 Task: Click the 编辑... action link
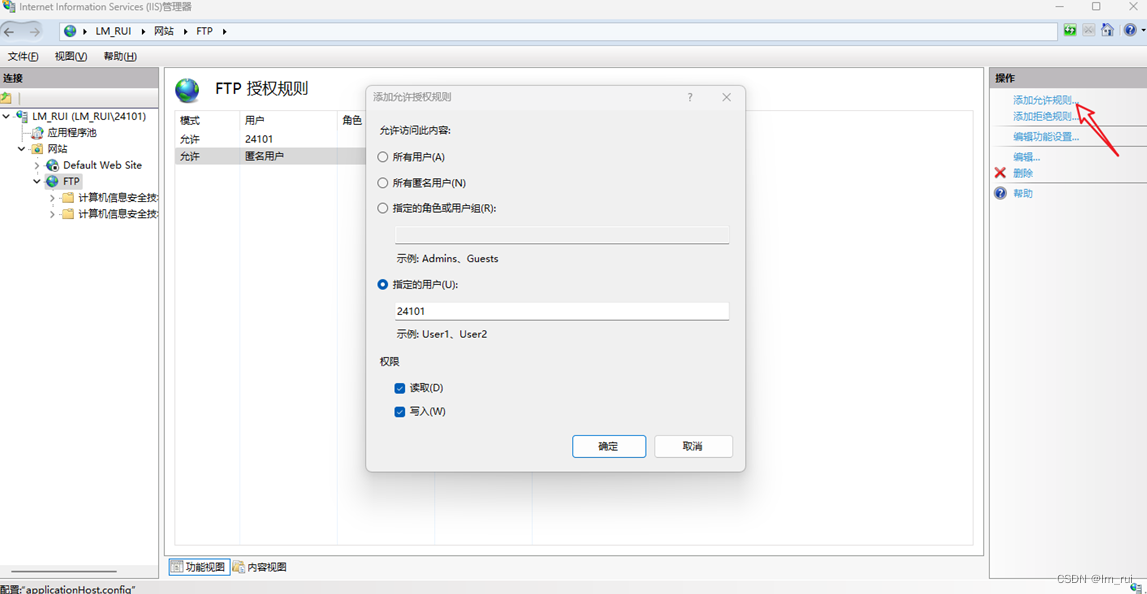(1026, 157)
